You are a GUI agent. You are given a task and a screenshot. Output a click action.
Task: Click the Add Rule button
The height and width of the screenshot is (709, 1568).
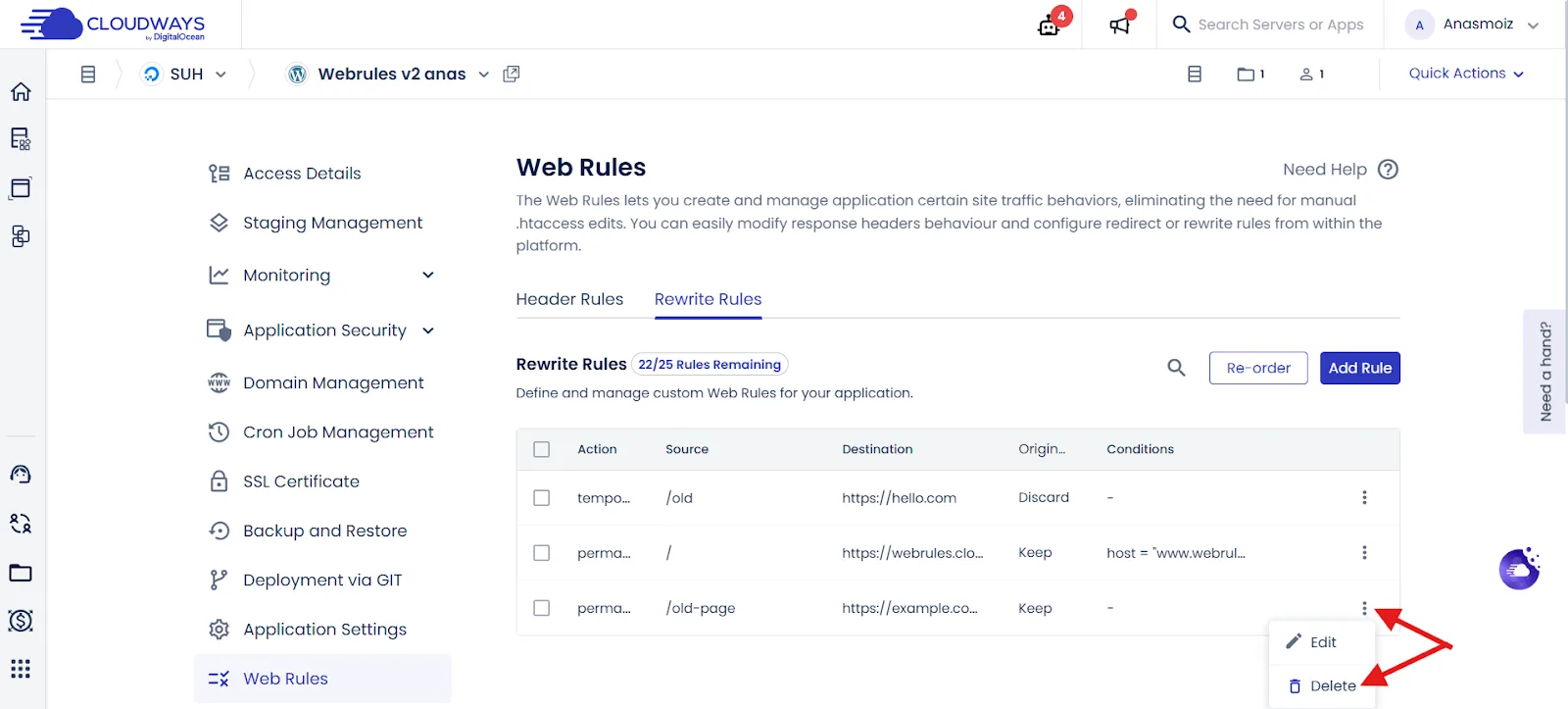tap(1360, 368)
